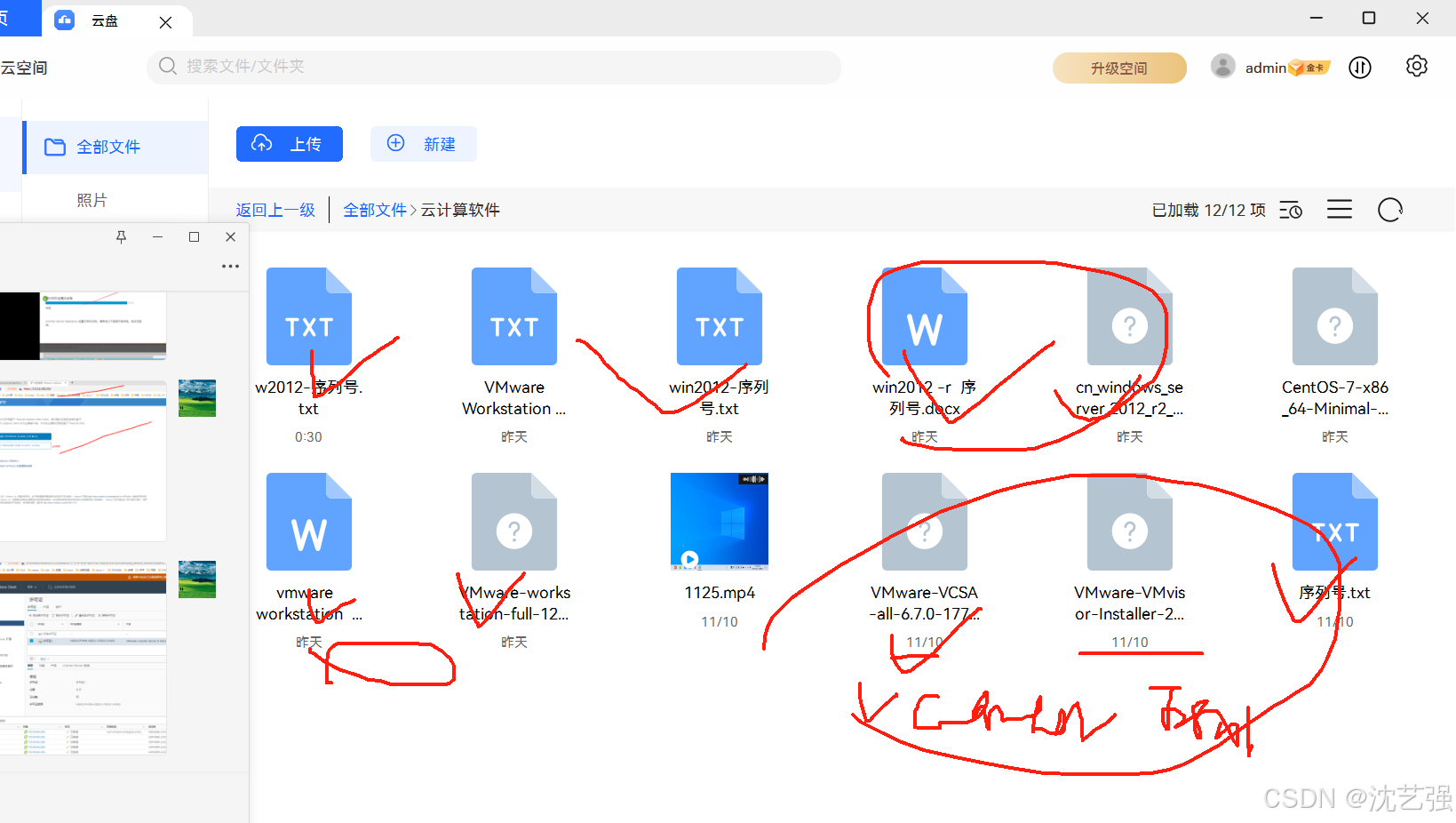The image size is (1456, 823).
Task: Select the VMware-VCSA-all-6.7.0 file icon
Action: (x=925, y=522)
